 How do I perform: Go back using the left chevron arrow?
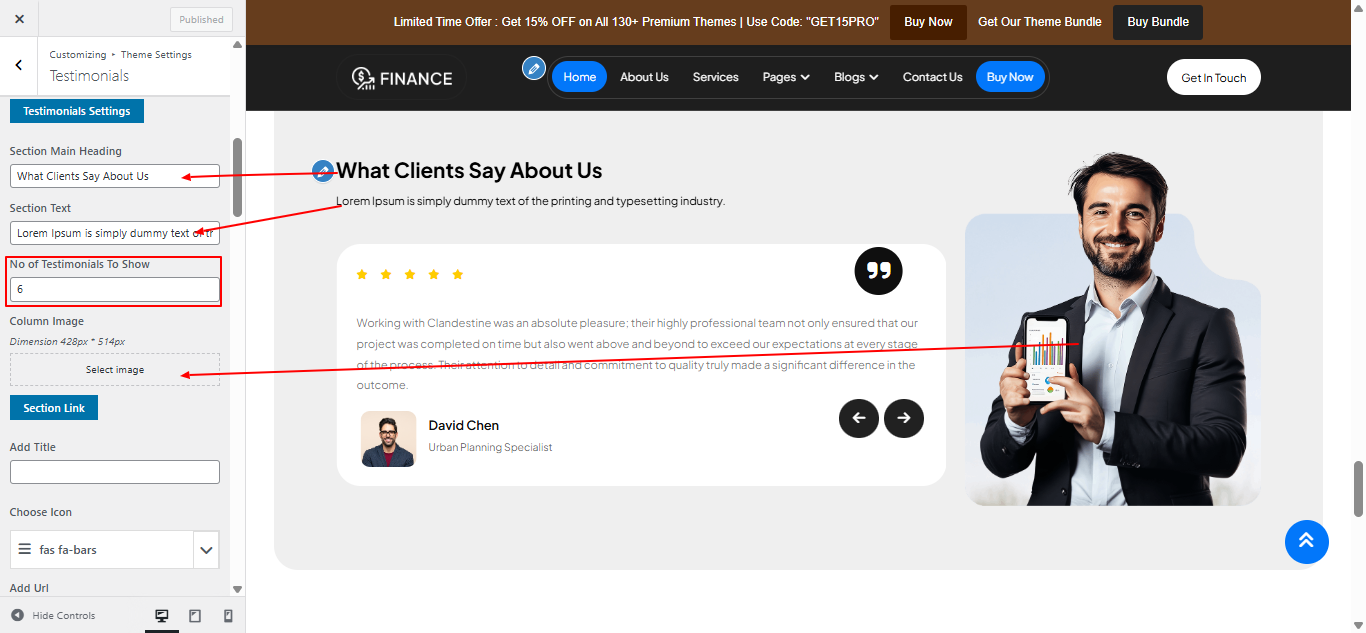(19, 65)
